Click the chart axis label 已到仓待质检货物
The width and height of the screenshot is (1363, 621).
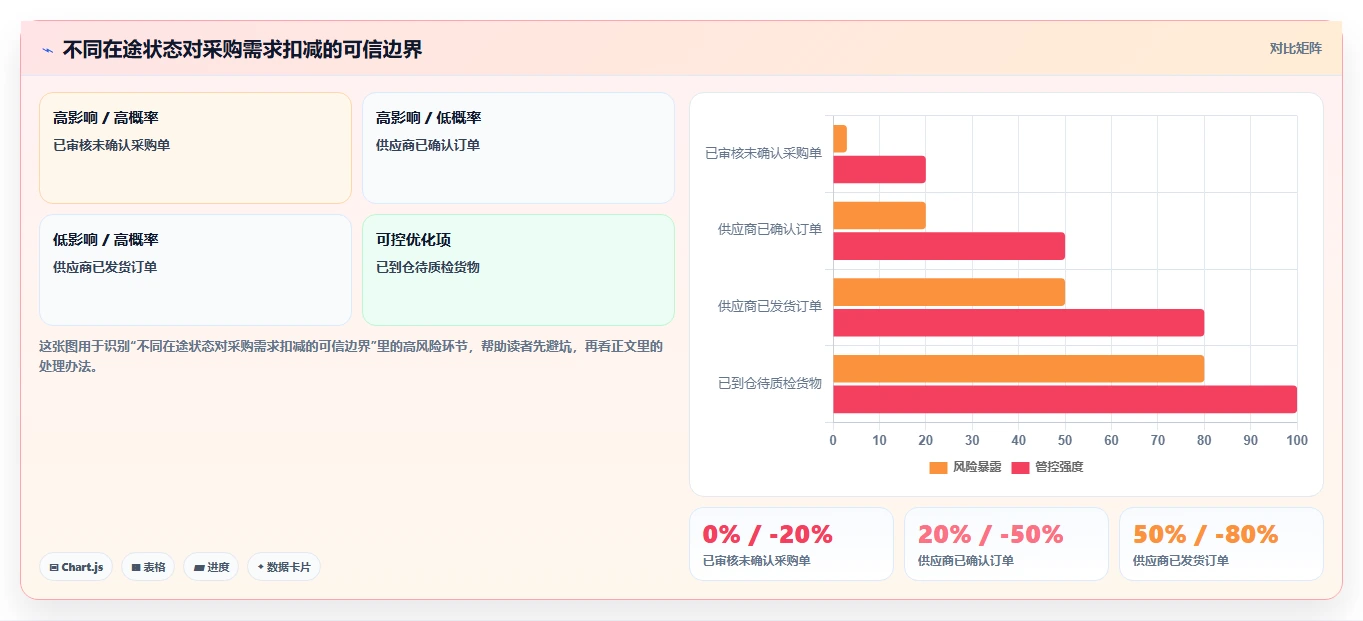point(770,383)
